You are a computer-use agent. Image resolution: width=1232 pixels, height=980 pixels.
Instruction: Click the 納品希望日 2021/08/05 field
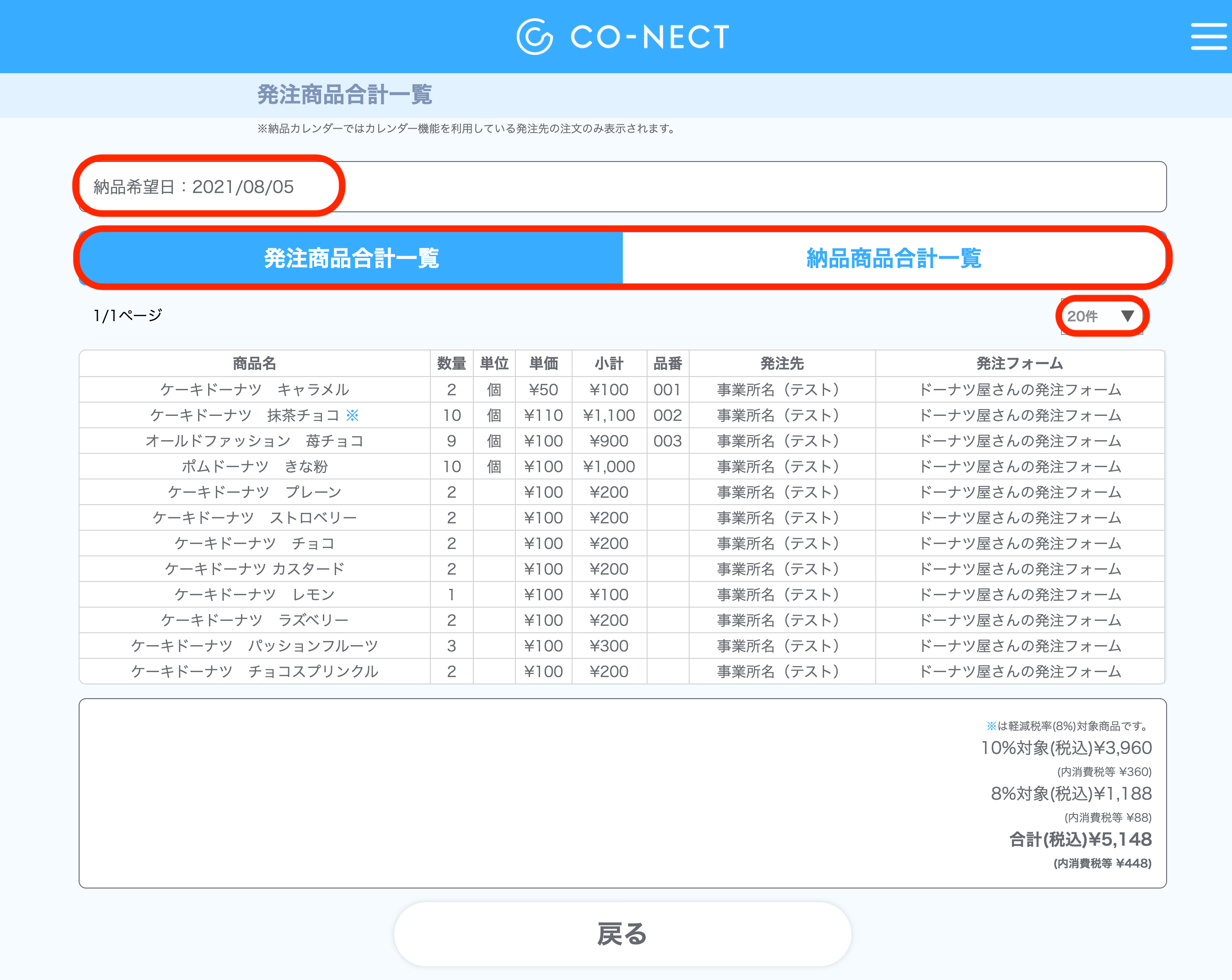point(622,186)
